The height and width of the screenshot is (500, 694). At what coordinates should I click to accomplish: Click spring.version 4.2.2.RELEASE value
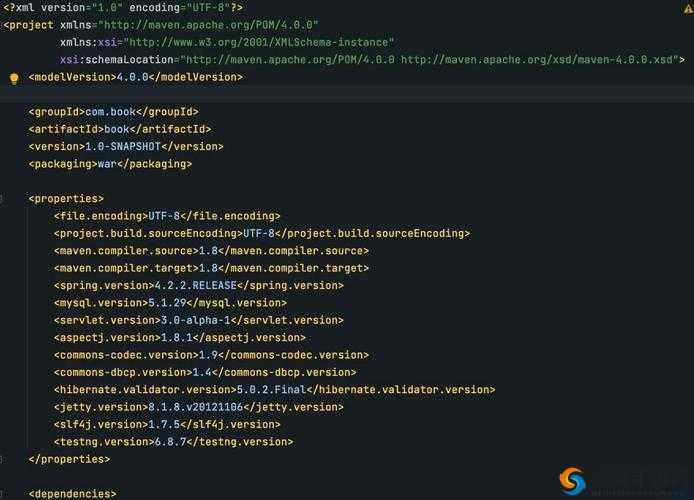pos(195,285)
